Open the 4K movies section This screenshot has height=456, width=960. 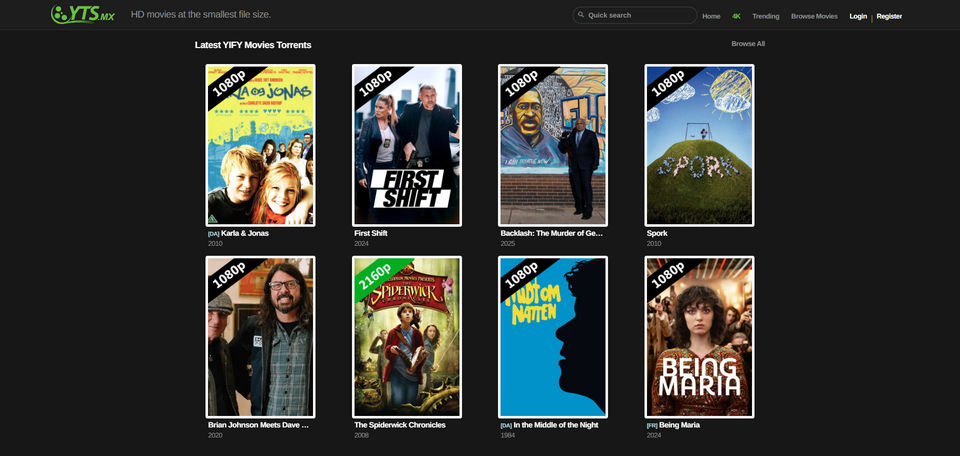tap(736, 17)
